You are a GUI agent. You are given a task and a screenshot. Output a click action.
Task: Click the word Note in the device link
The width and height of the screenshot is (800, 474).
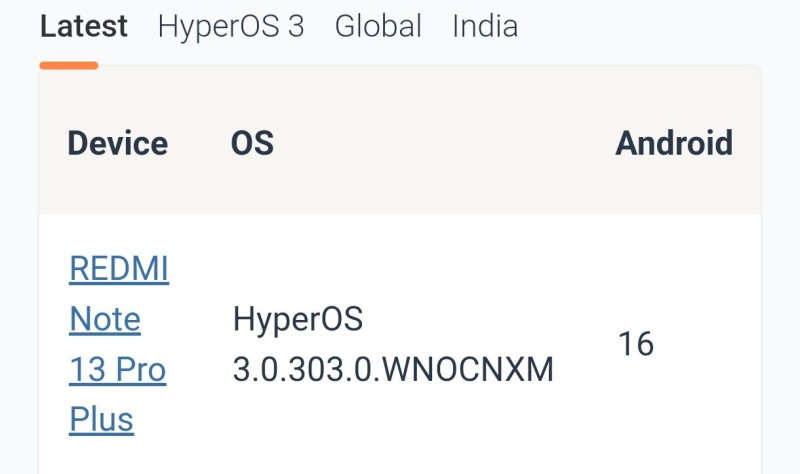[x=104, y=319]
